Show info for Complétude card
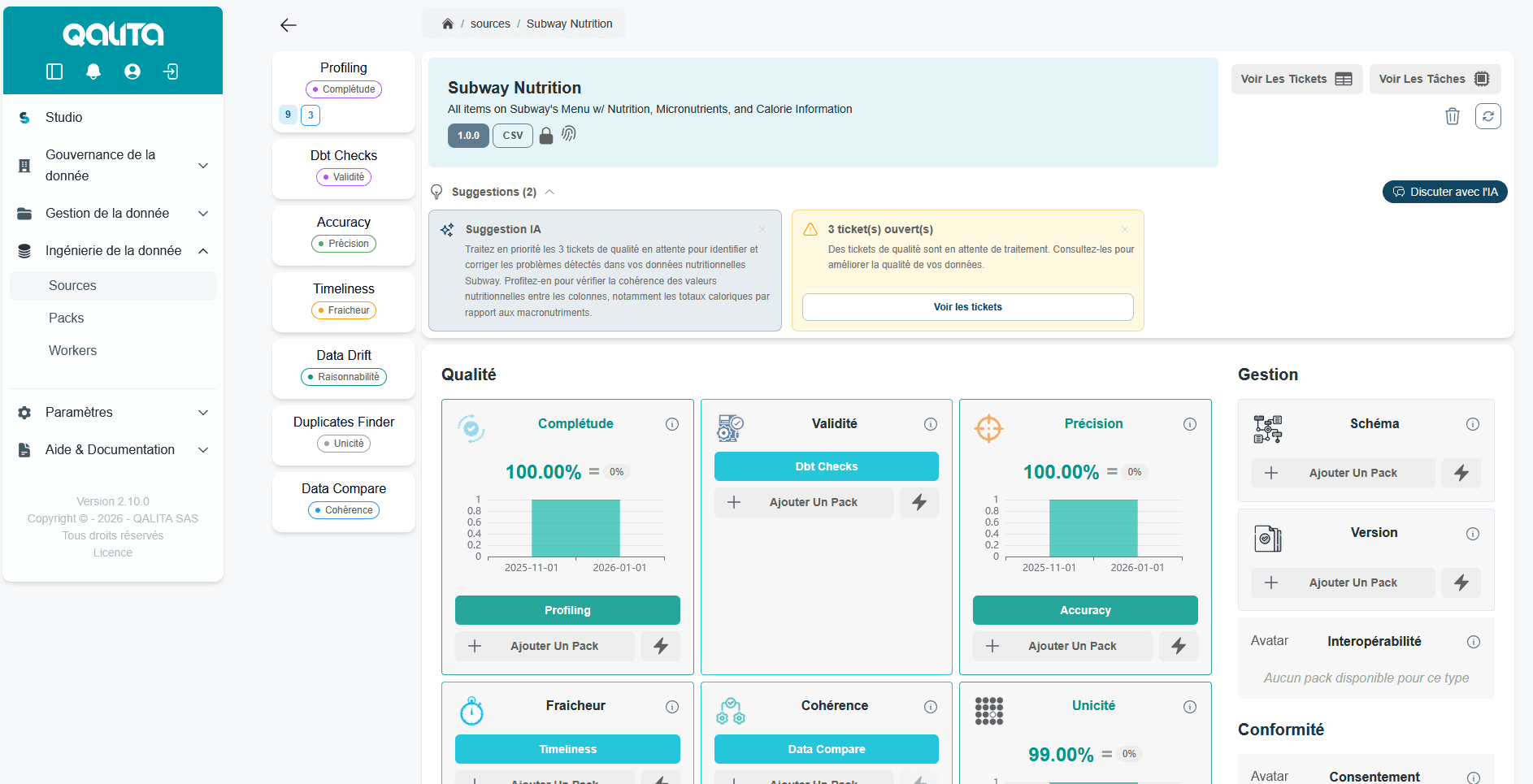The width and height of the screenshot is (1533, 784). pyautogui.click(x=672, y=424)
